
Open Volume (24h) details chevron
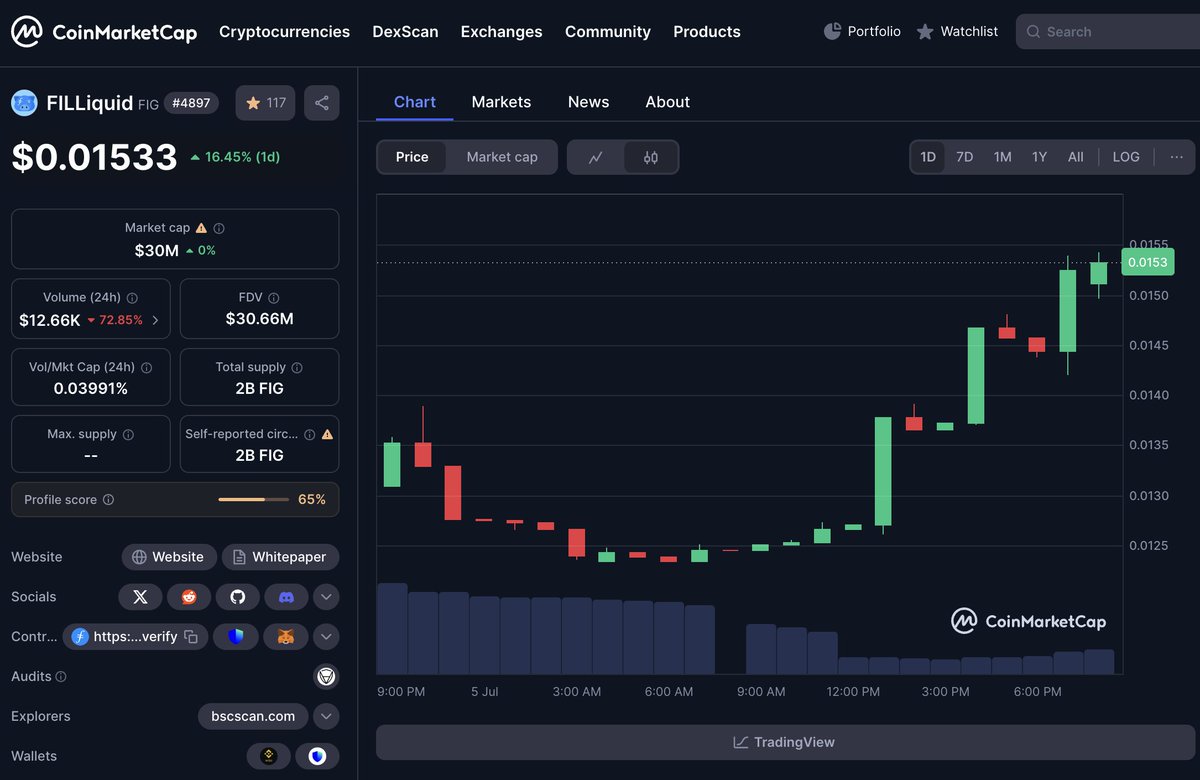click(155, 321)
